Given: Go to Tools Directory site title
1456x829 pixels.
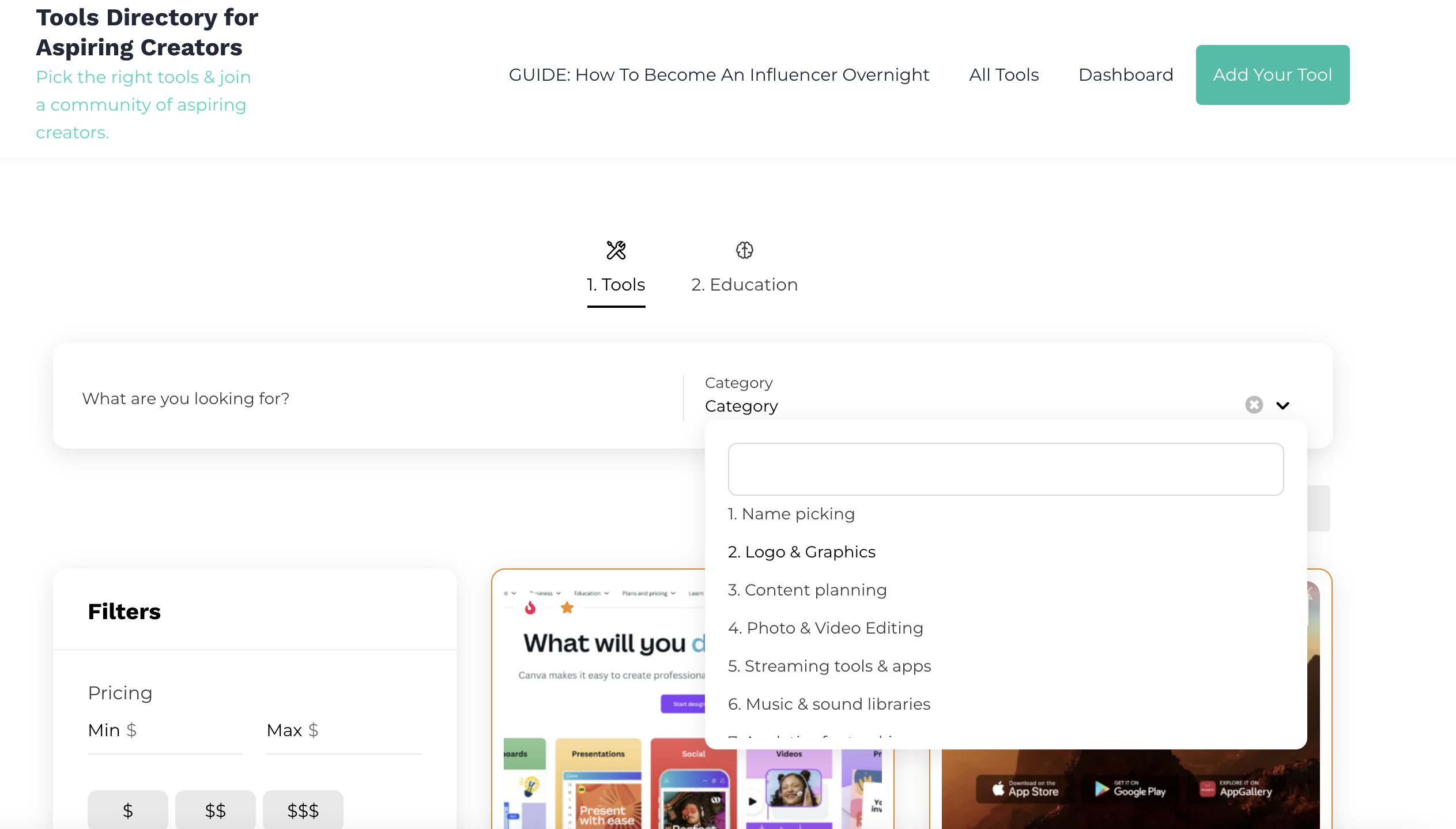Looking at the screenshot, I should coord(147,32).
